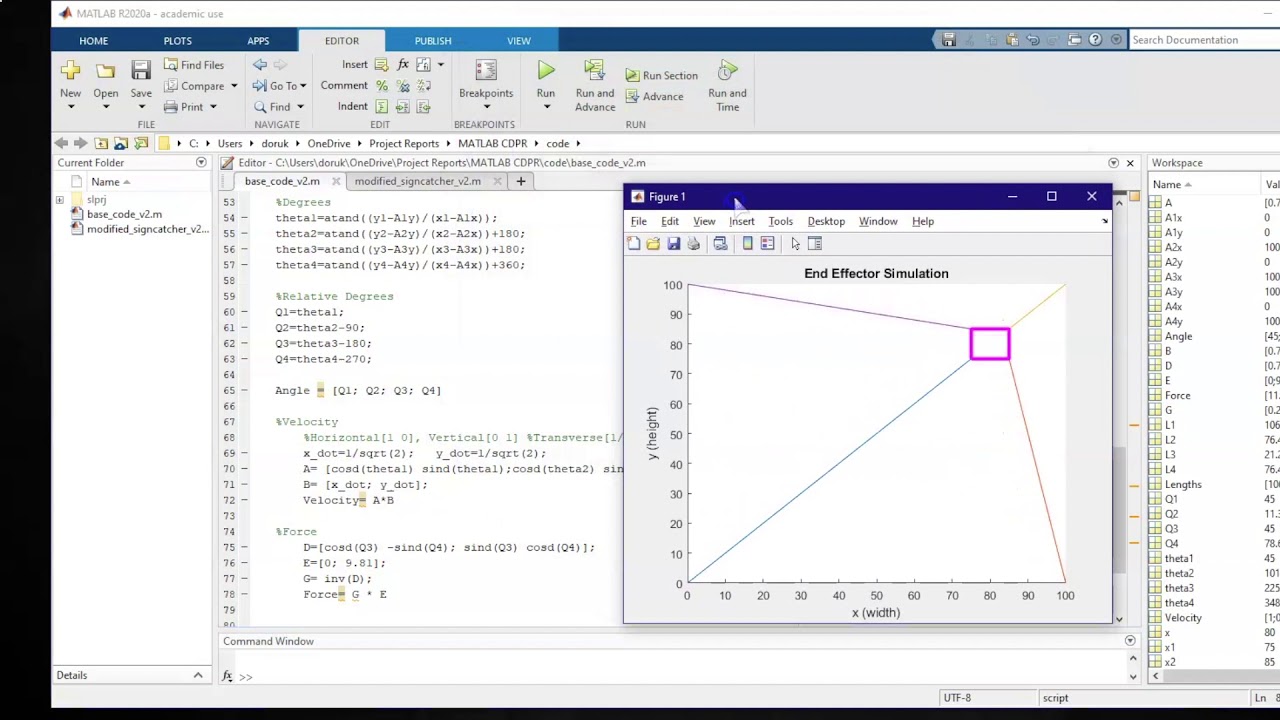Click the Open folder icon in ribbon
Viewport: 1280px width, 720px height.
(x=105, y=70)
